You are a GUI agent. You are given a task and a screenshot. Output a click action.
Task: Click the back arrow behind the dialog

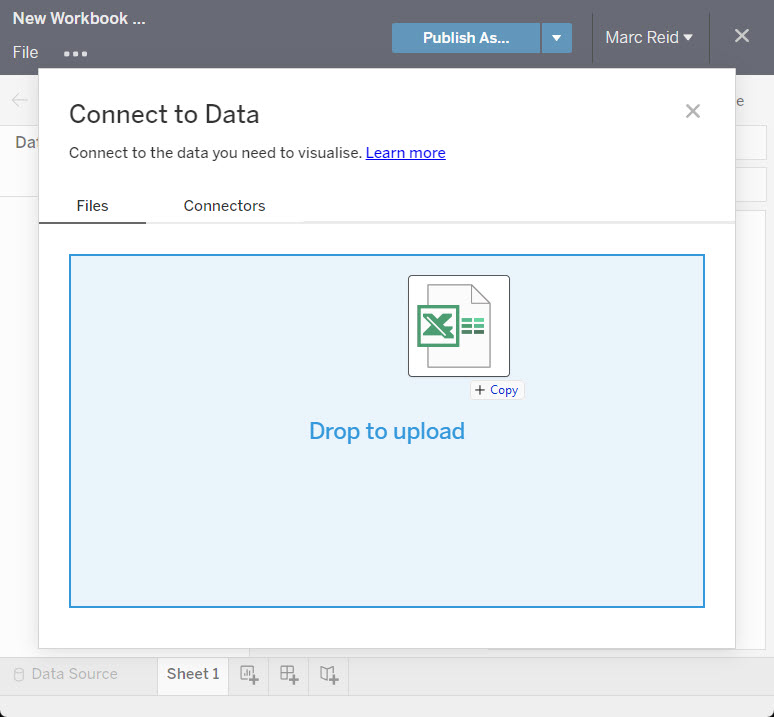[x=20, y=100]
